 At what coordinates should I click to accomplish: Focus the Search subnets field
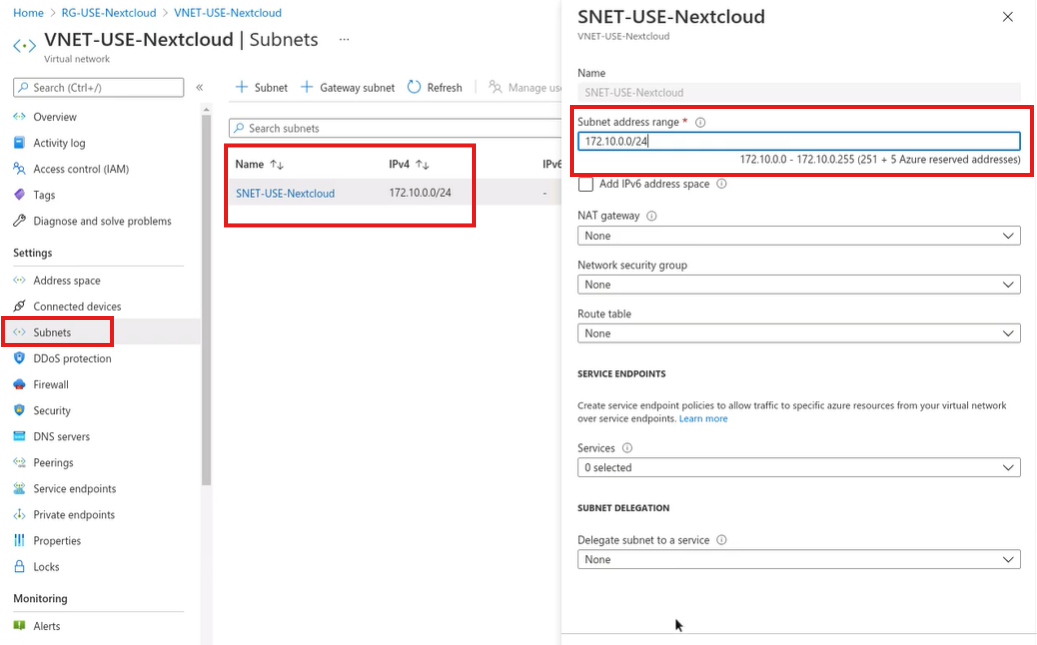click(395, 128)
